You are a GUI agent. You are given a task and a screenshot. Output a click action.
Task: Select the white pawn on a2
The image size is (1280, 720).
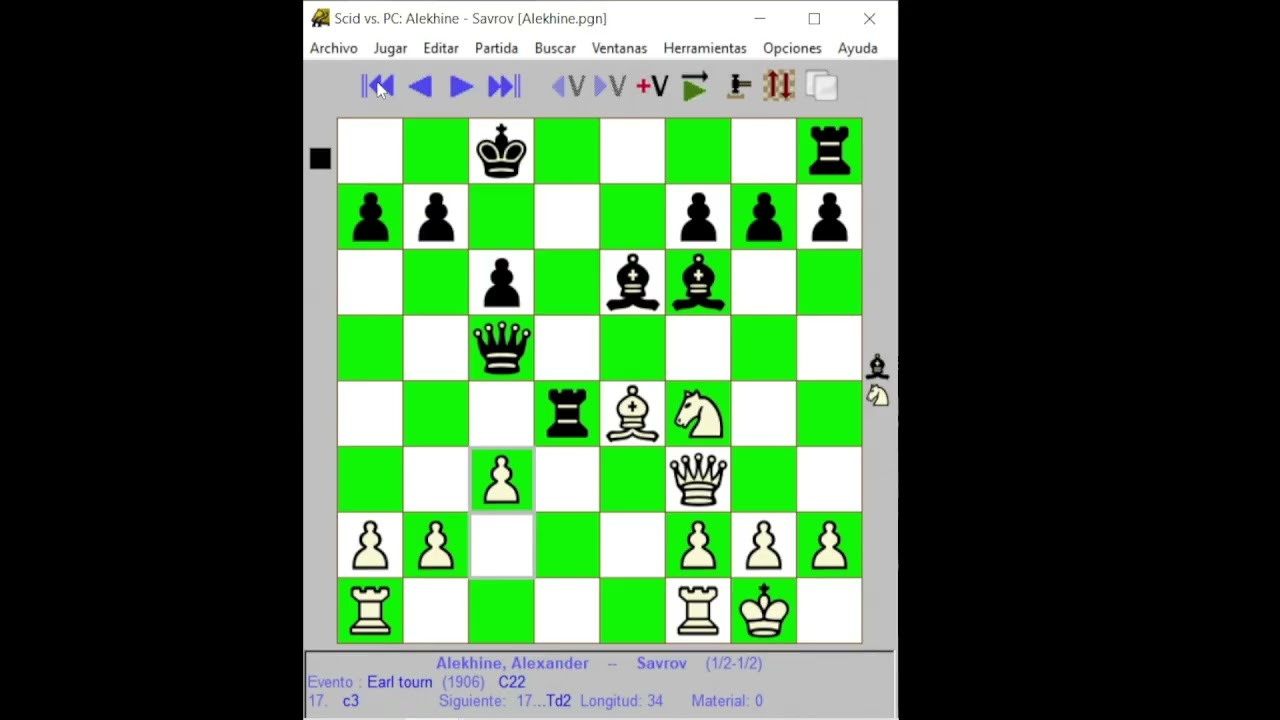(370, 545)
